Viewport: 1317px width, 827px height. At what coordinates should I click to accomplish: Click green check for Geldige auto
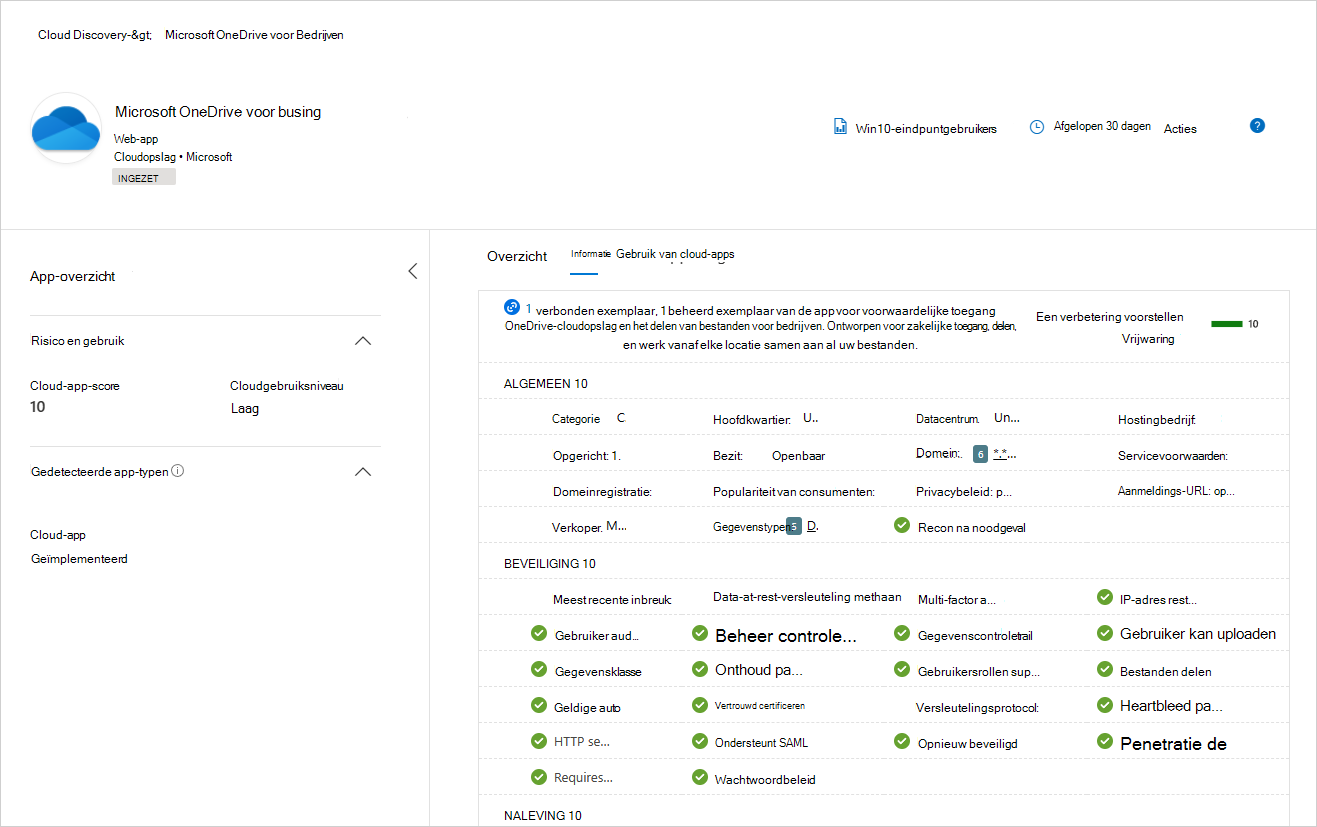pos(539,705)
